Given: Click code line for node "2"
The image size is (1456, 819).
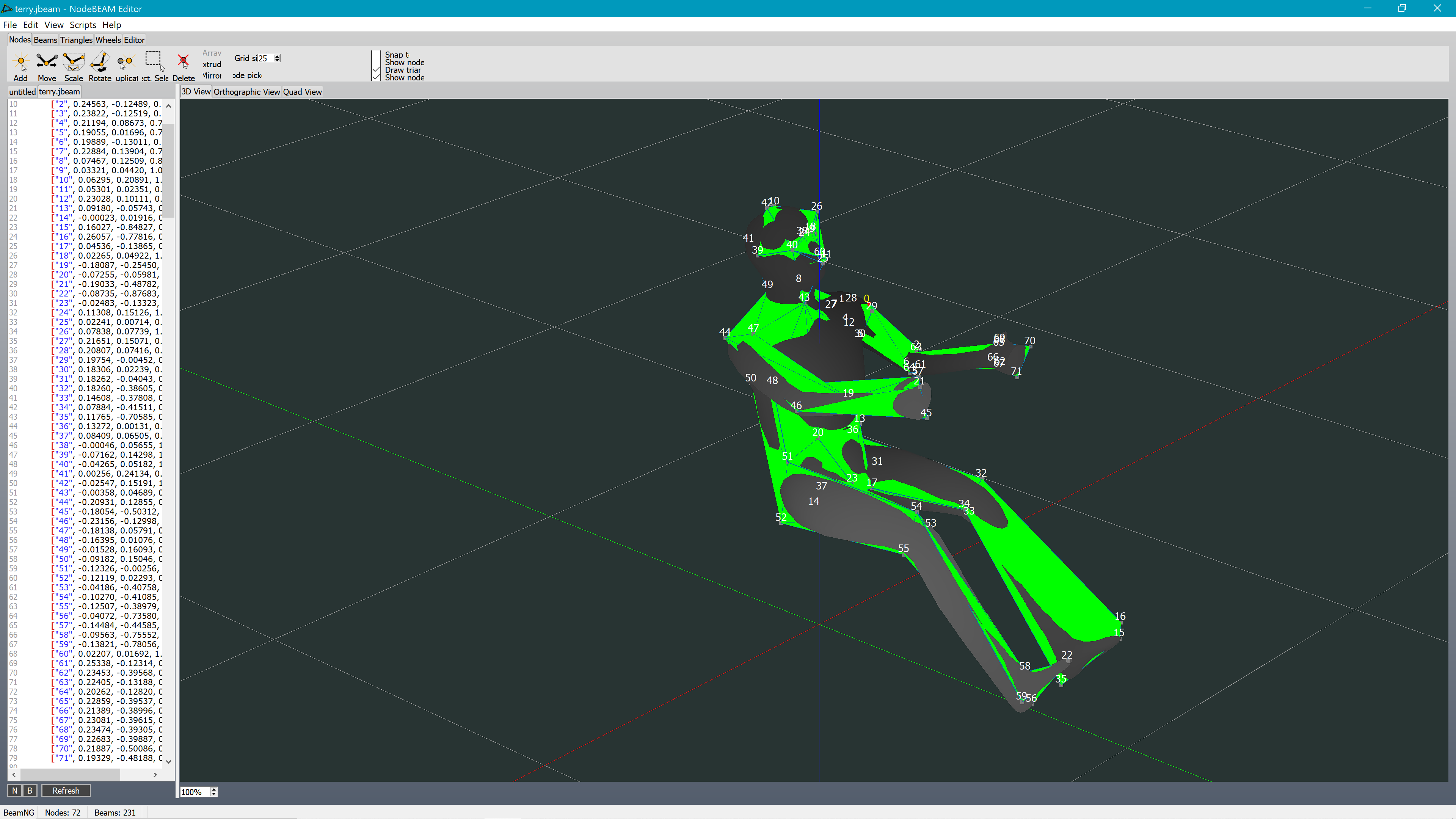Looking at the screenshot, I should [106, 104].
